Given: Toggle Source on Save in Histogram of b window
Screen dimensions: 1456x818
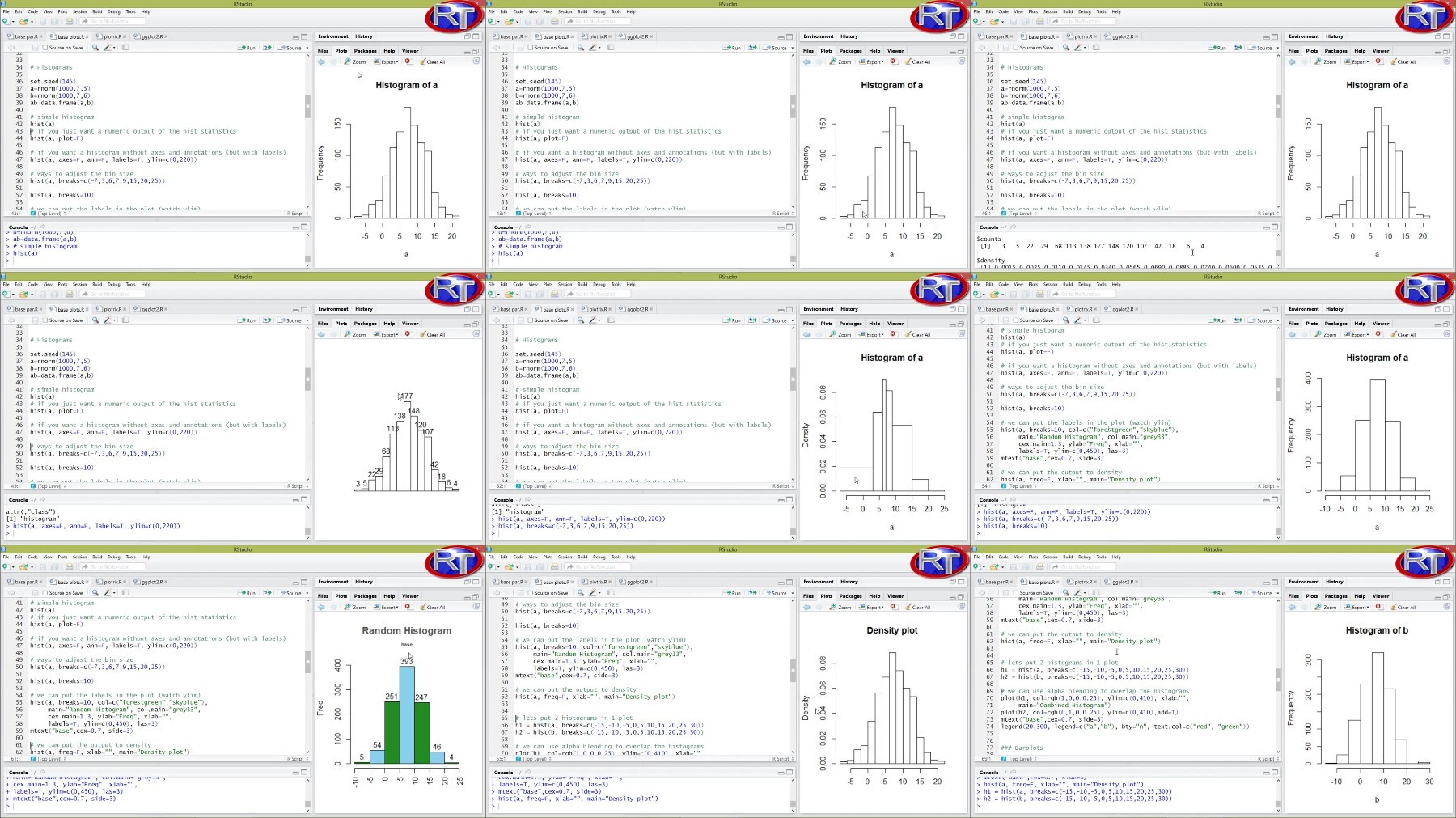Looking at the screenshot, I should tap(1016, 593).
